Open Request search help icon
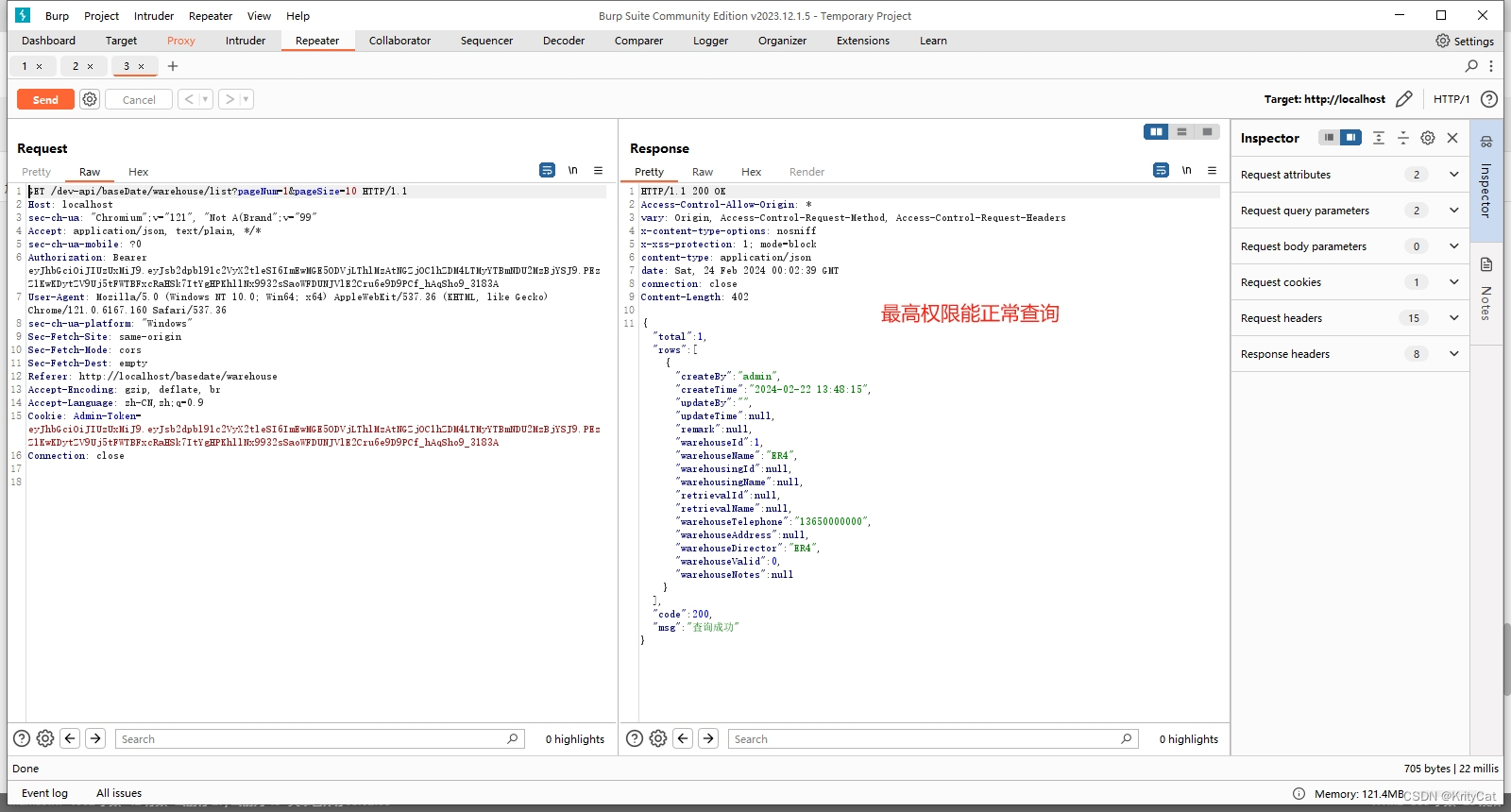The height and width of the screenshot is (812, 1511). coord(22,738)
